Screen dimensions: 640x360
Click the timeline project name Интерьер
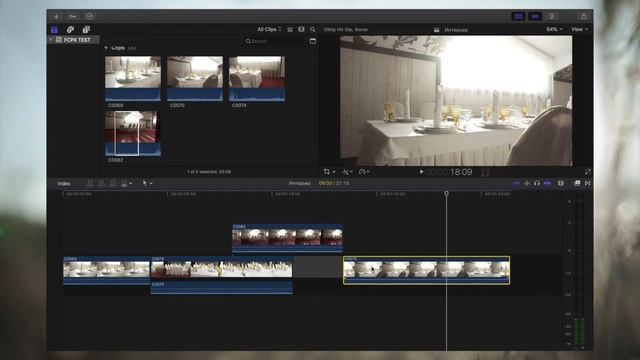point(300,183)
